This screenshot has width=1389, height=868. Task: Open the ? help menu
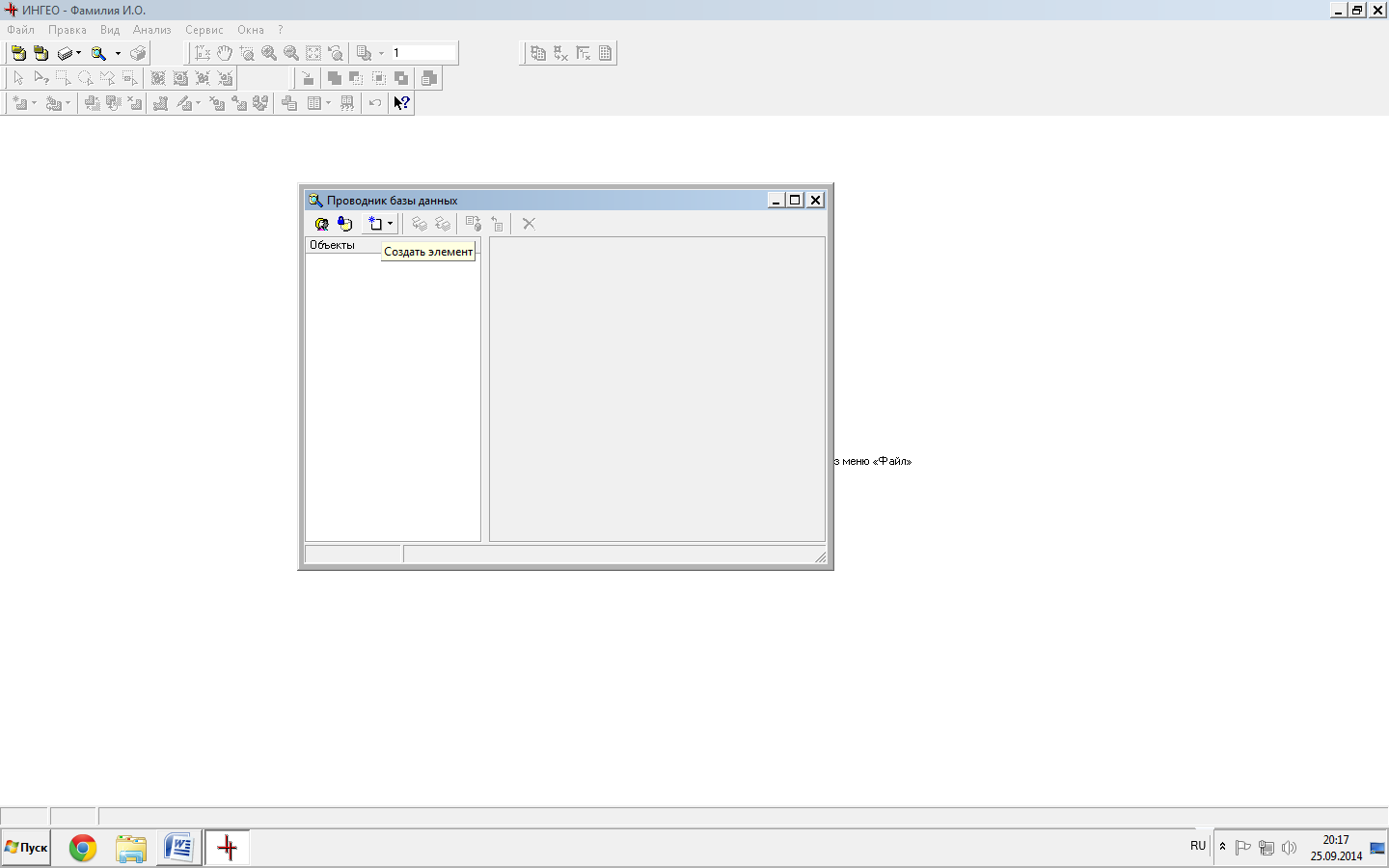click(281, 30)
